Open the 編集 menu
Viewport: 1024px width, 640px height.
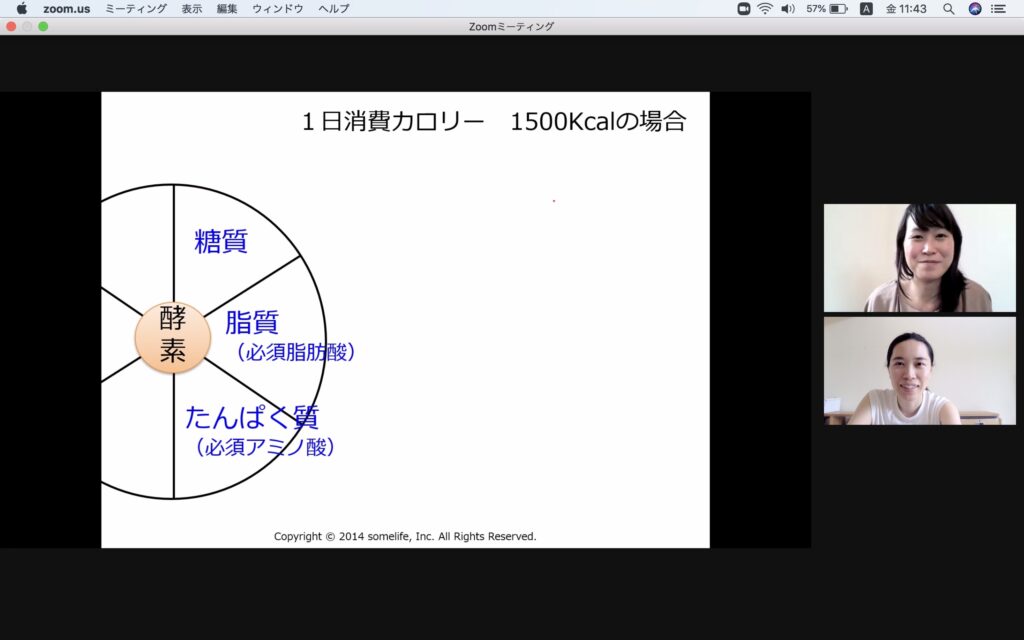click(x=227, y=8)
